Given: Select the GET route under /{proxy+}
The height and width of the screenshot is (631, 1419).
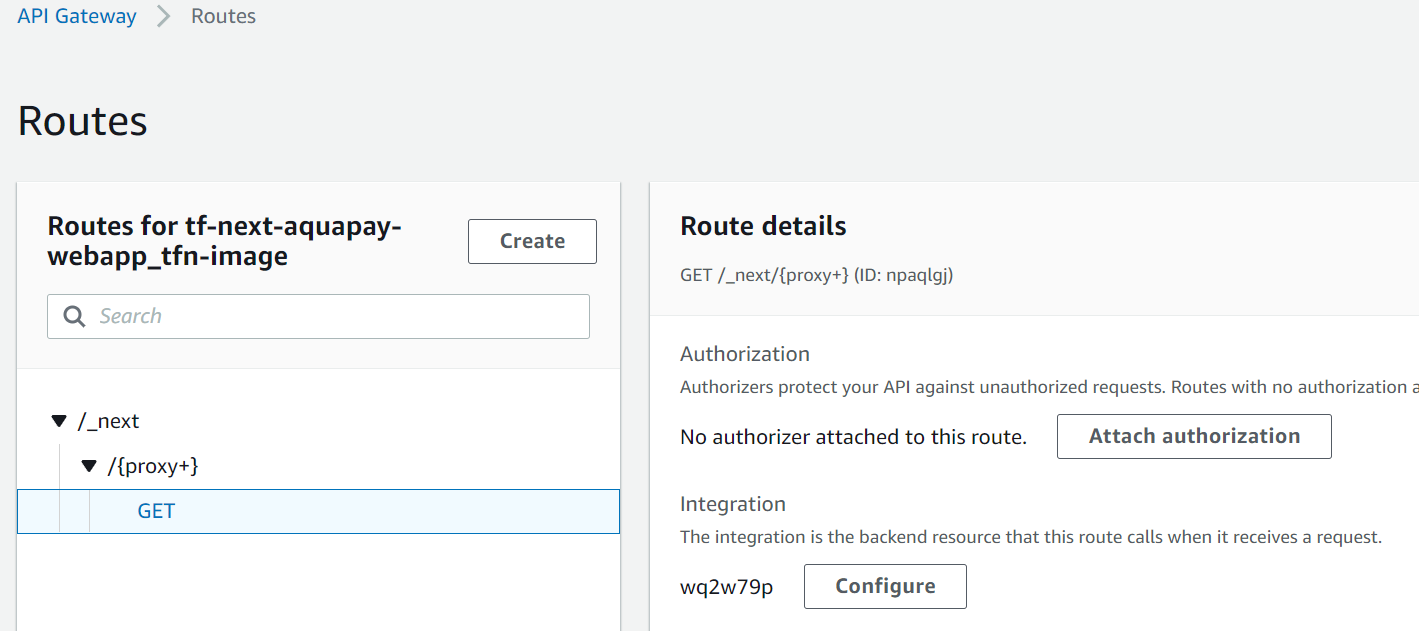Looking at the screenshot, I should [156, 511].
